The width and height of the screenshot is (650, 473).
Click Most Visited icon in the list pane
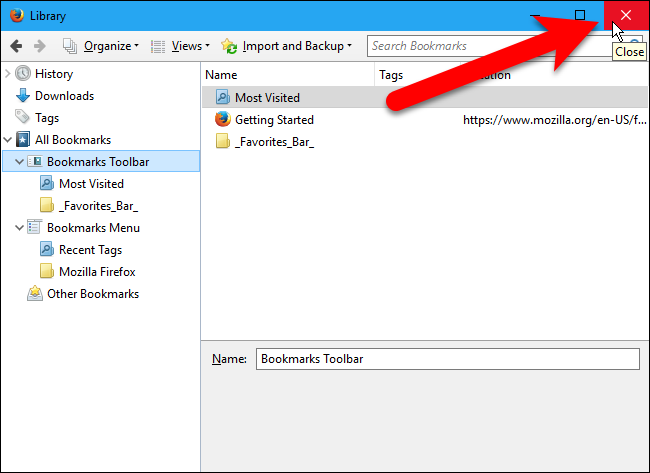[223, 97]
